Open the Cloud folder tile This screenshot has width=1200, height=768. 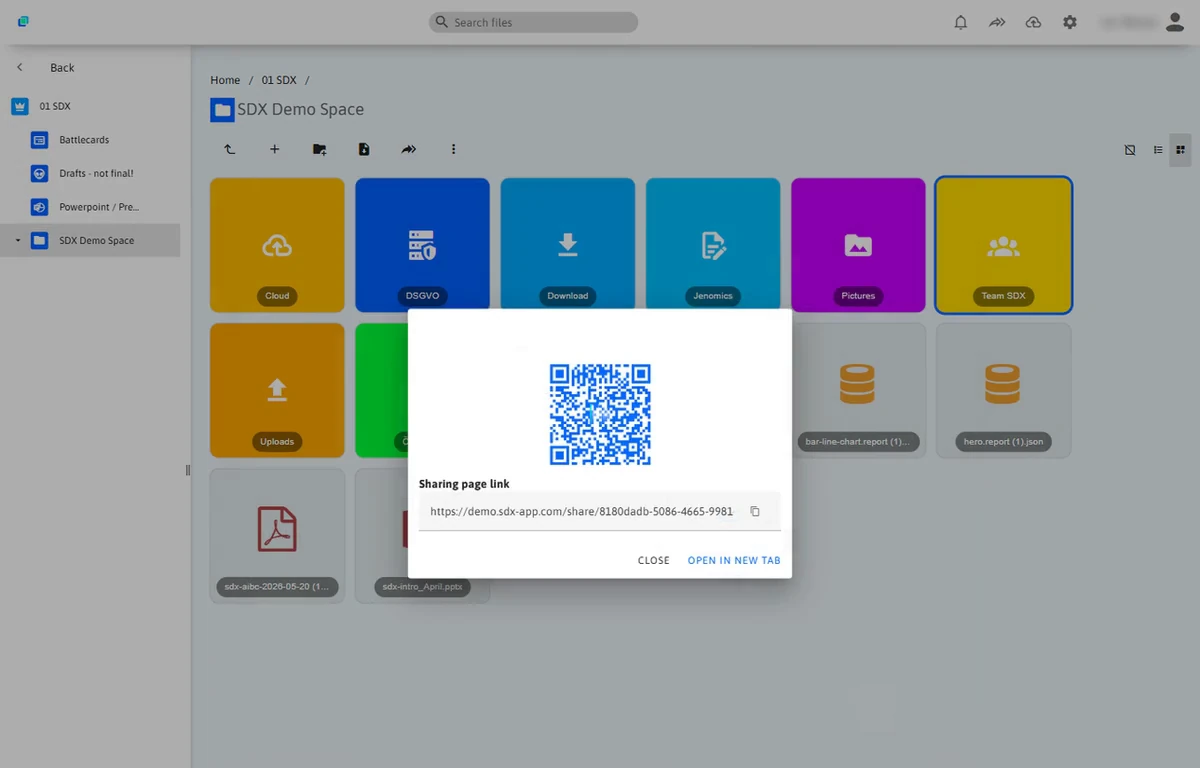coord(277,245)
